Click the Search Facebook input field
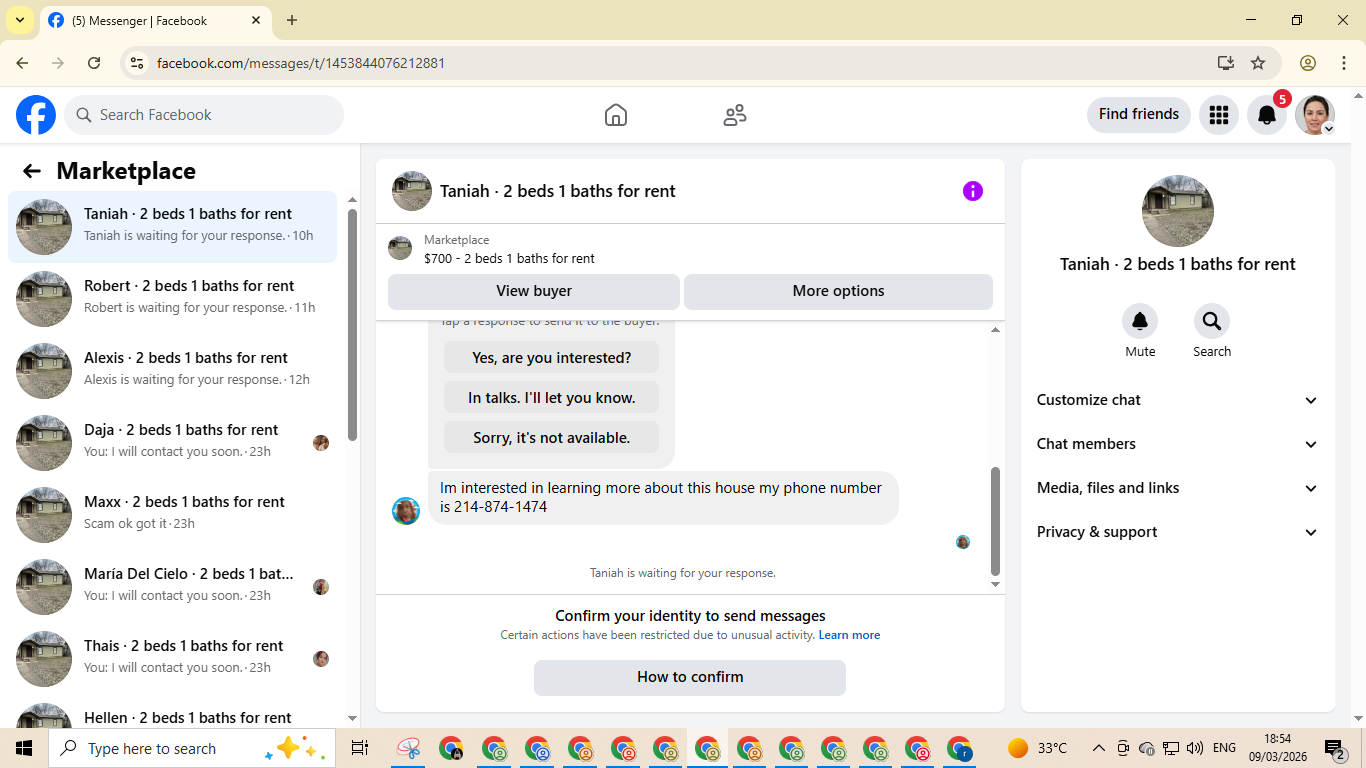Image resolution: width=1366 pixels, height=768 pixels. coord(204,115)
